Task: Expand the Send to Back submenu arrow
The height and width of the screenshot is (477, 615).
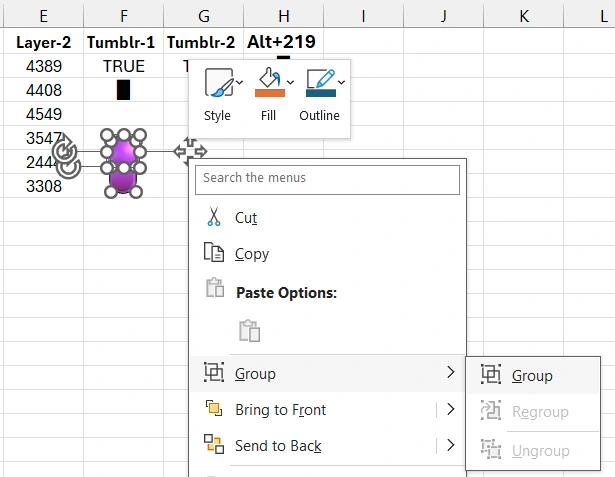Action: pyautogui.click(x=451, y=445)
